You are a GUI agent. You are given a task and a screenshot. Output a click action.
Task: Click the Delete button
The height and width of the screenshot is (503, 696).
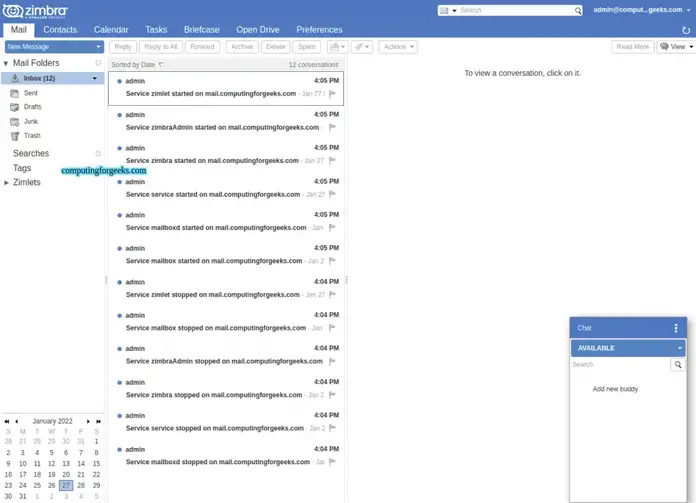276,47
